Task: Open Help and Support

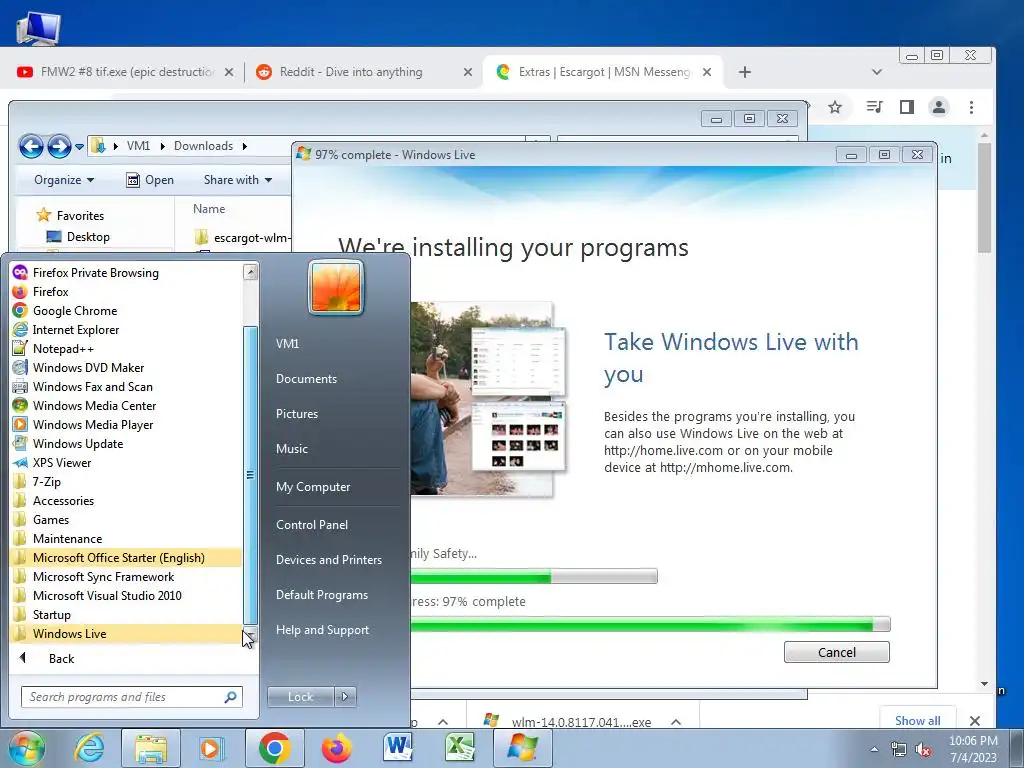Action: 322,630
